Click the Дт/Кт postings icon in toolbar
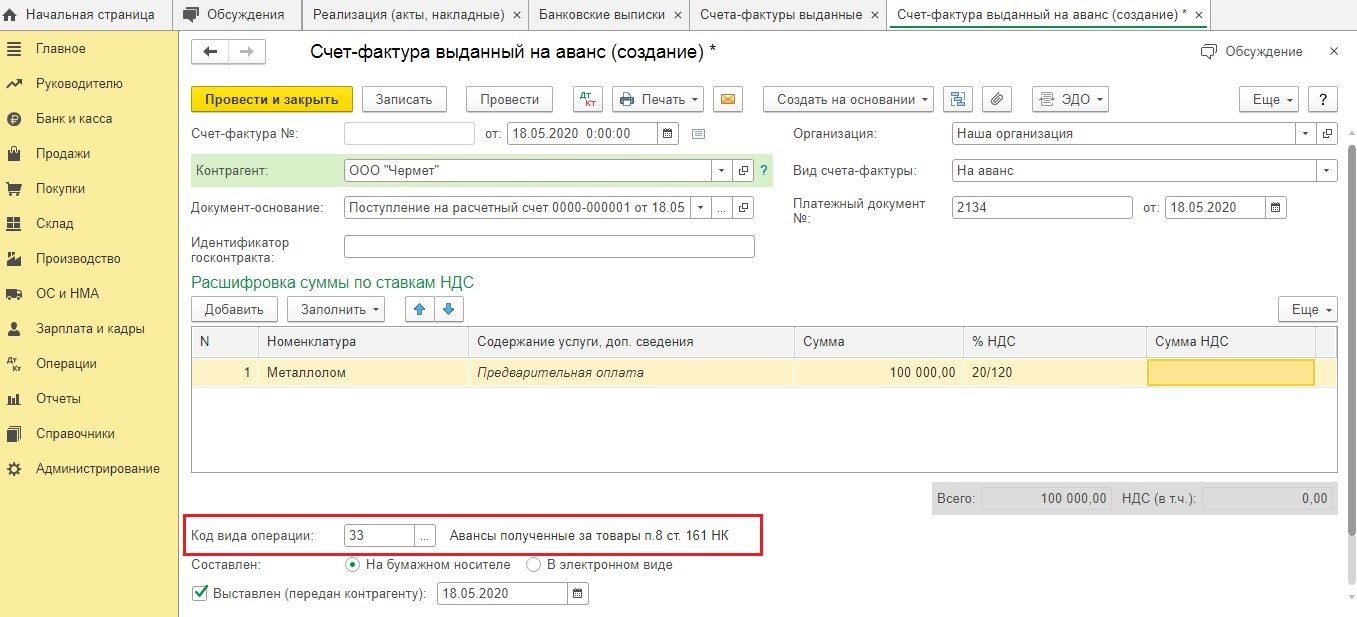 [x=588, y=99]
